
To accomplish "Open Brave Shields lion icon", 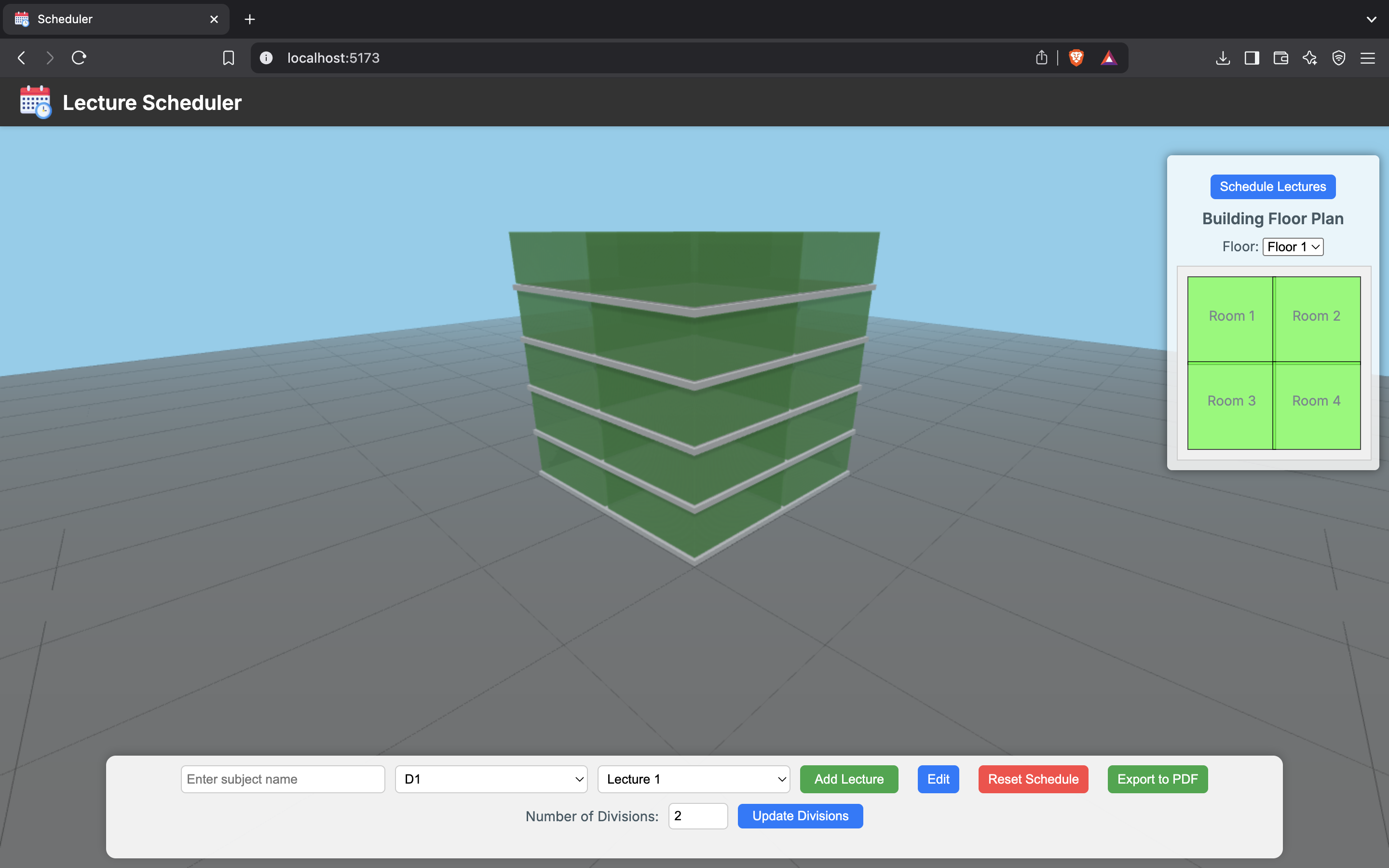I will [1076, 58].
